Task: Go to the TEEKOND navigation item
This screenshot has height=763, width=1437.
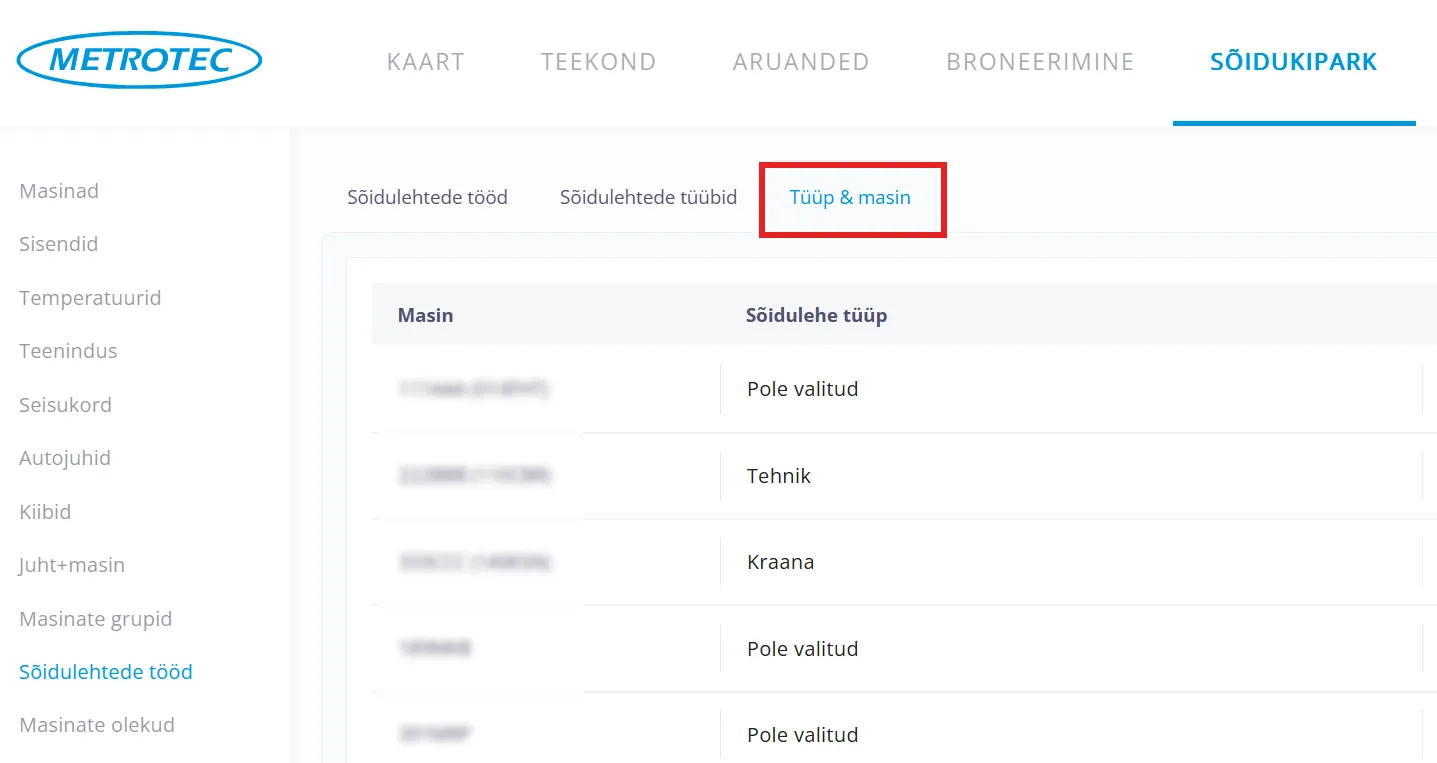Action: pos(598,62)
